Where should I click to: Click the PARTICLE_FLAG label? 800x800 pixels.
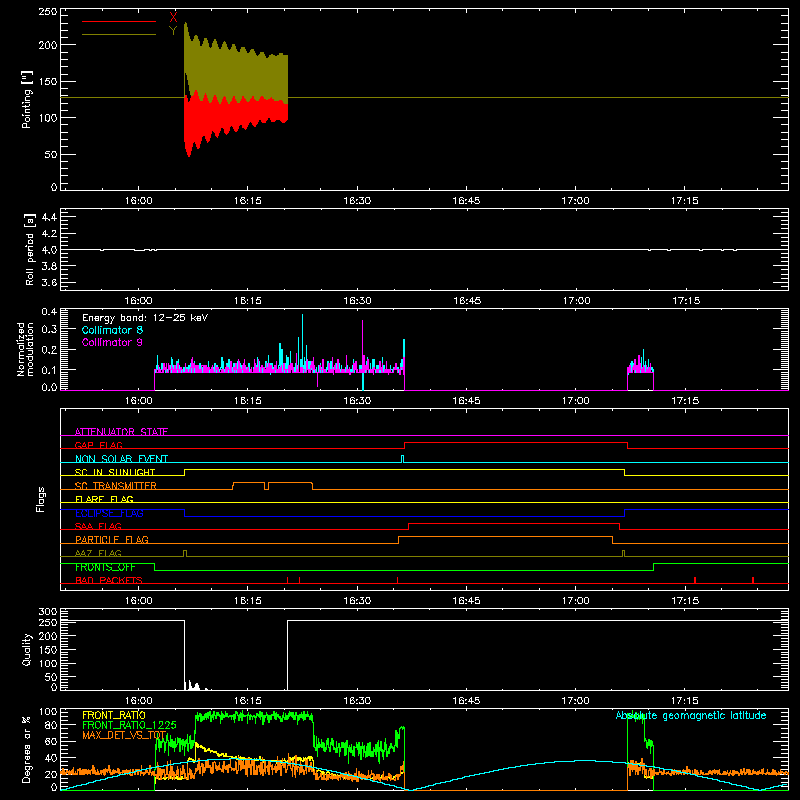[x=112, y=540]
